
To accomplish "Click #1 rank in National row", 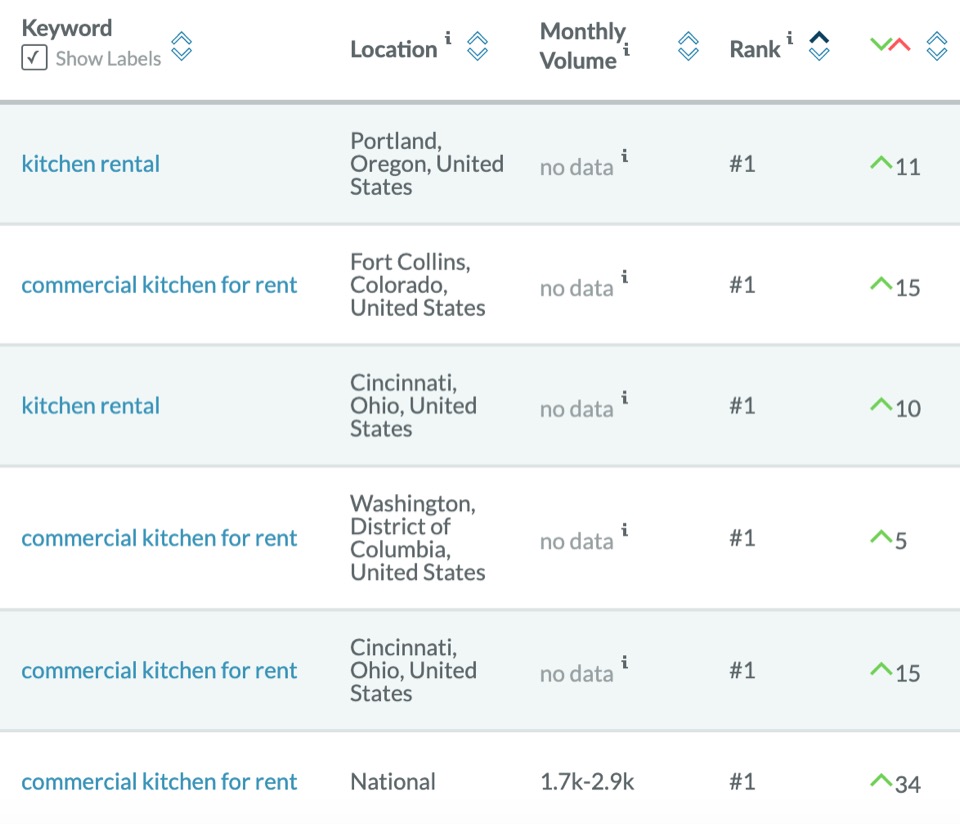I will (742, 782).
